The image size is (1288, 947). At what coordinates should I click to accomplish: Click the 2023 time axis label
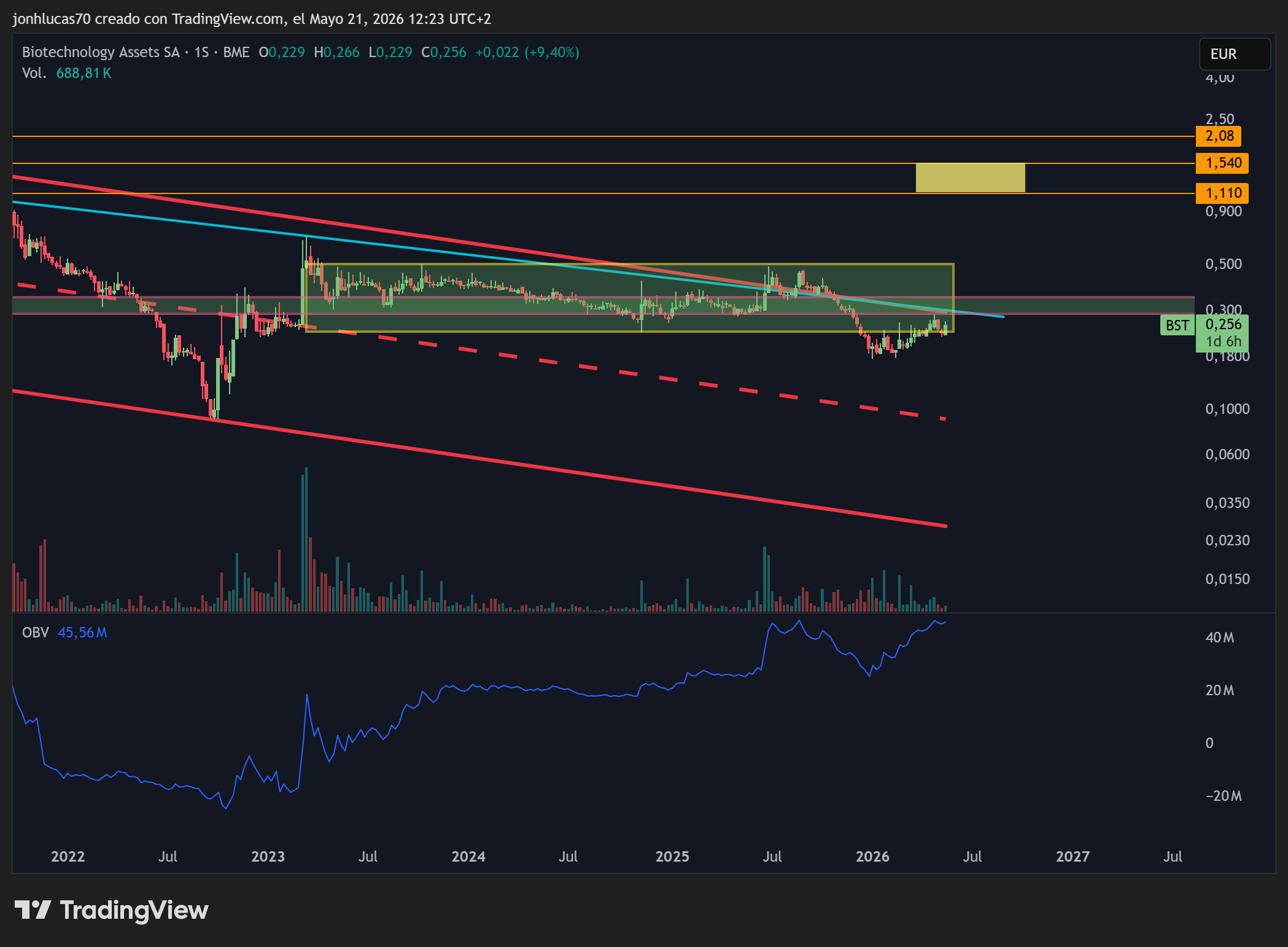(268, 856)
